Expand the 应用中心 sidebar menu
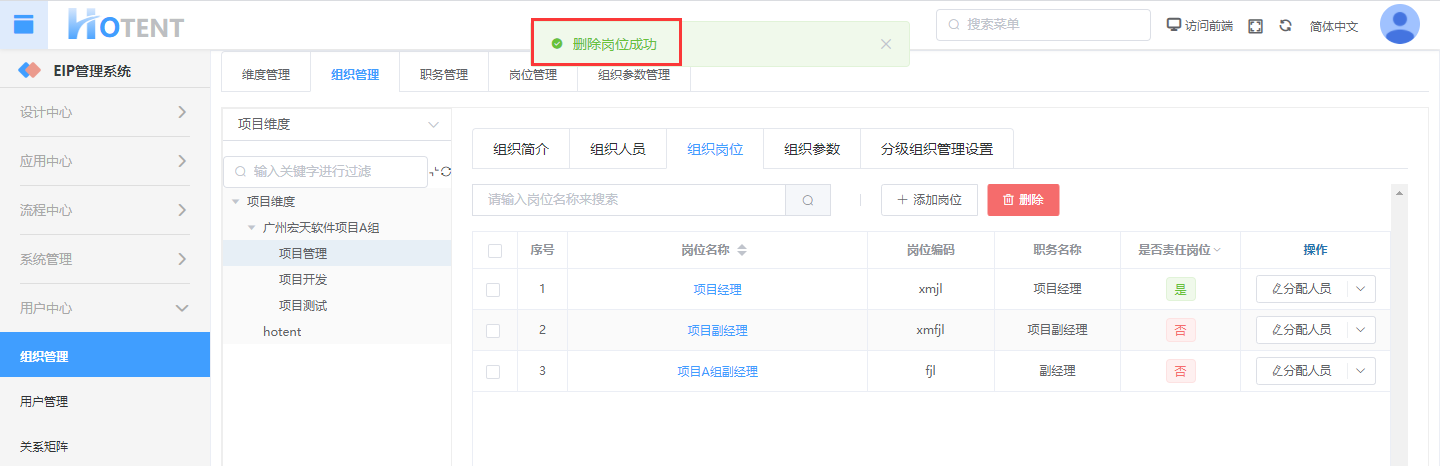 [105, 161]
